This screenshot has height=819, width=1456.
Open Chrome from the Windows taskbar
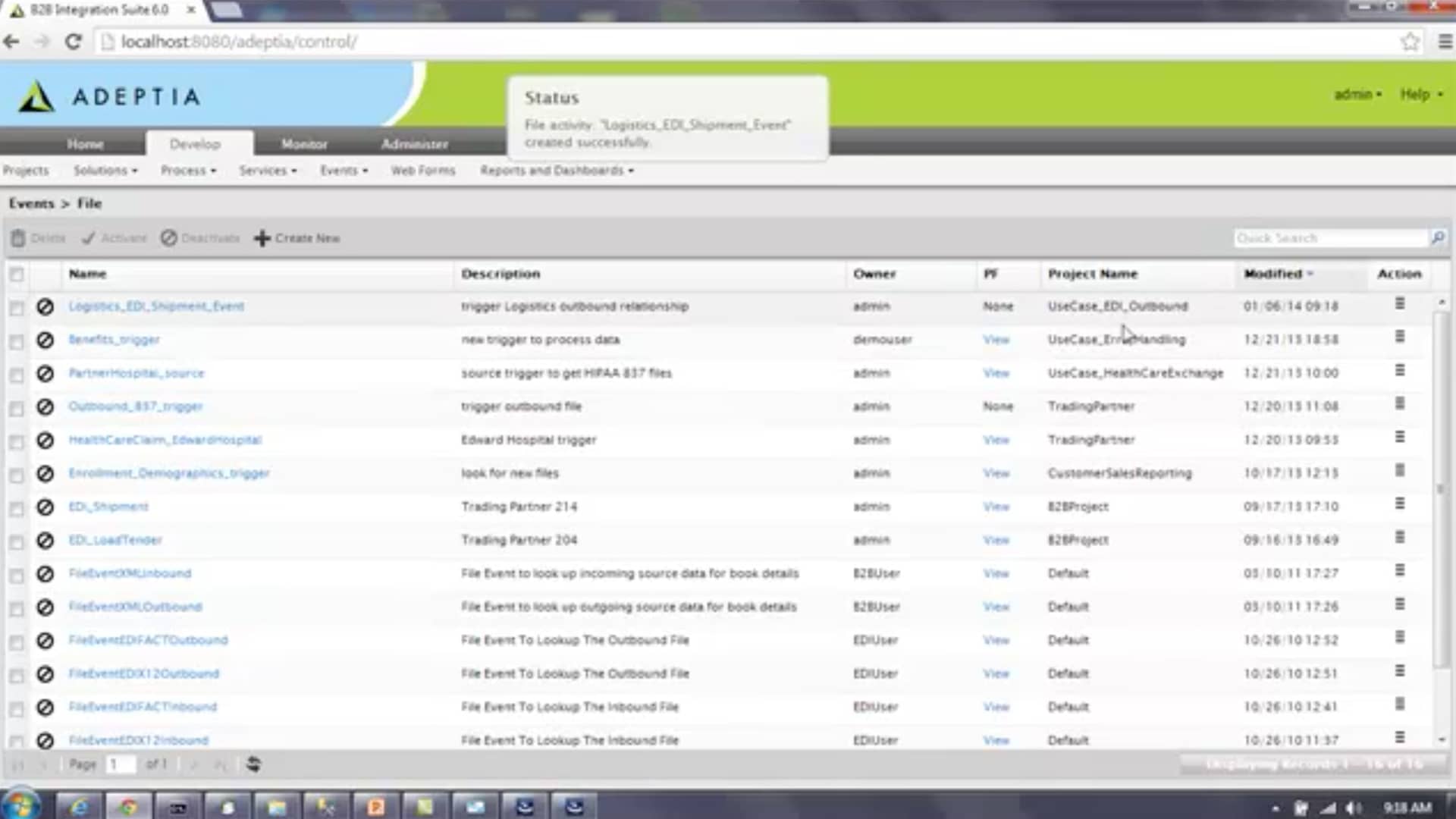pyautogui.click(x=128, y=807)
